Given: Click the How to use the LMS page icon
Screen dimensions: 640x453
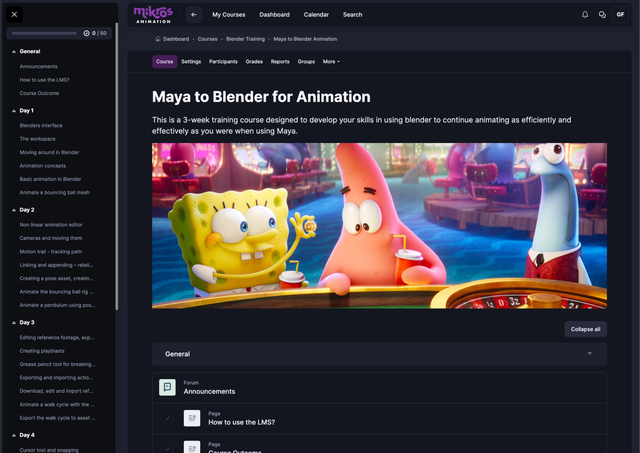Looking at the screenshot, I should point(192,418).
